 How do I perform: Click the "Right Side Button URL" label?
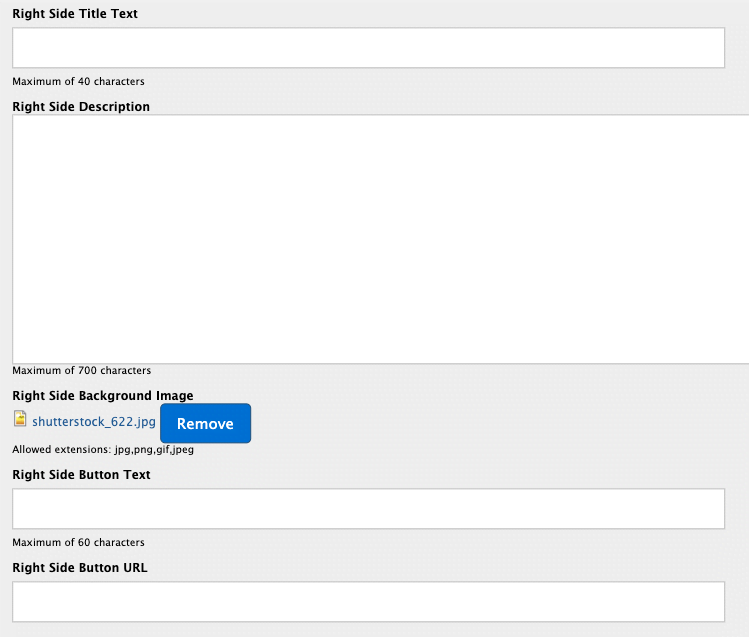[x=80, y=568]
